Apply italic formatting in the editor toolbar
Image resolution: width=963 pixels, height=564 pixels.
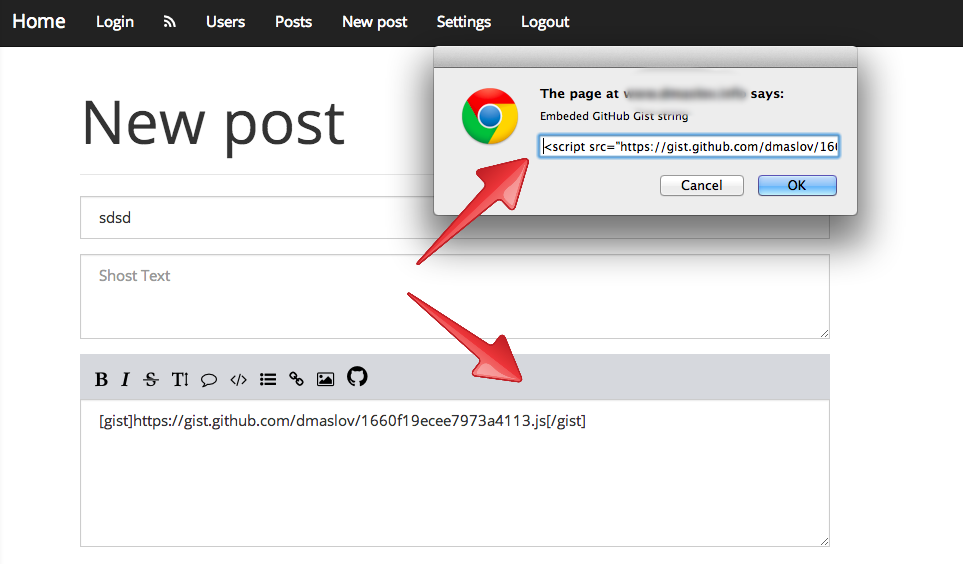(x=125, y=380)
